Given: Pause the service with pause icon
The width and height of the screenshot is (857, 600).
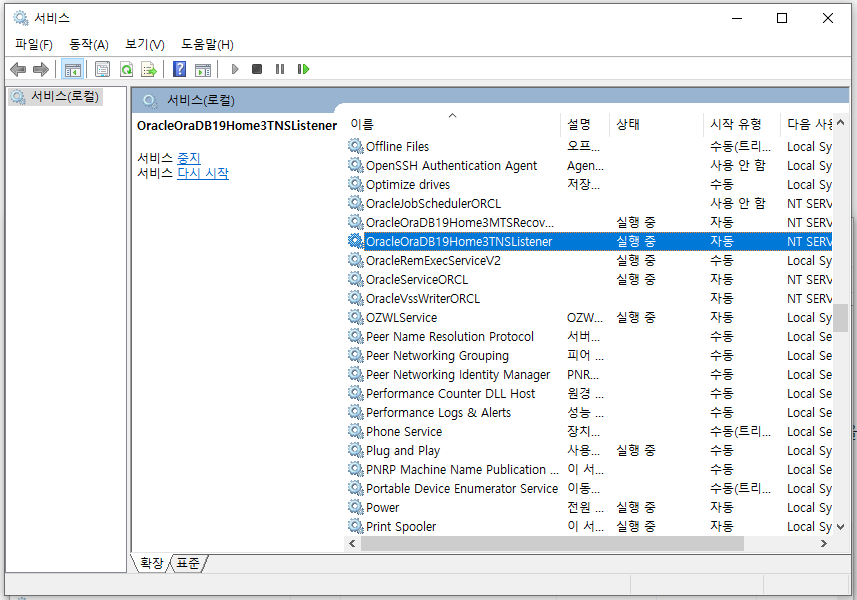Looking at the screenshot, I should [x=280, y=69].
